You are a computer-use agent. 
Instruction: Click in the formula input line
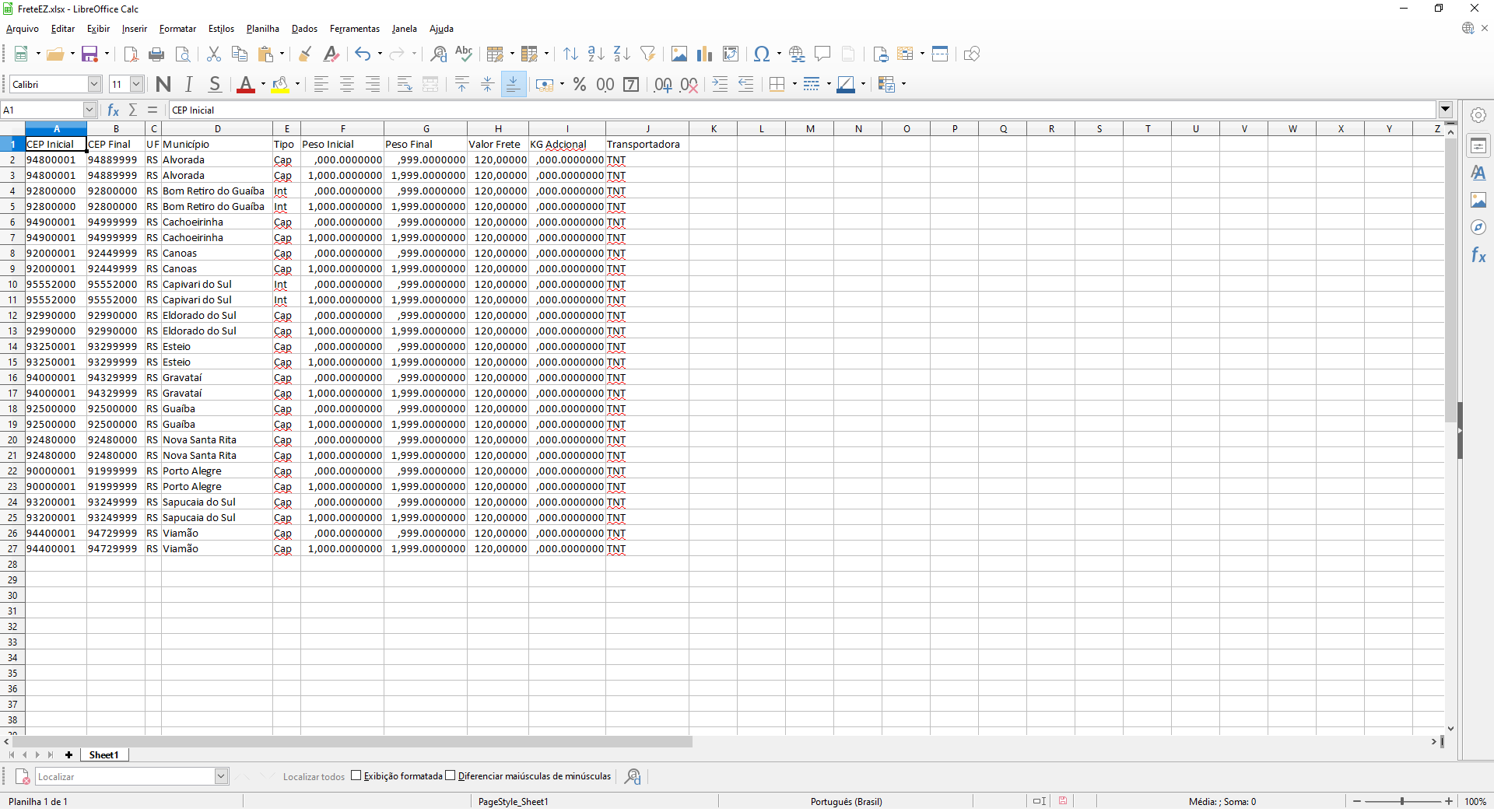coord(802,110)
